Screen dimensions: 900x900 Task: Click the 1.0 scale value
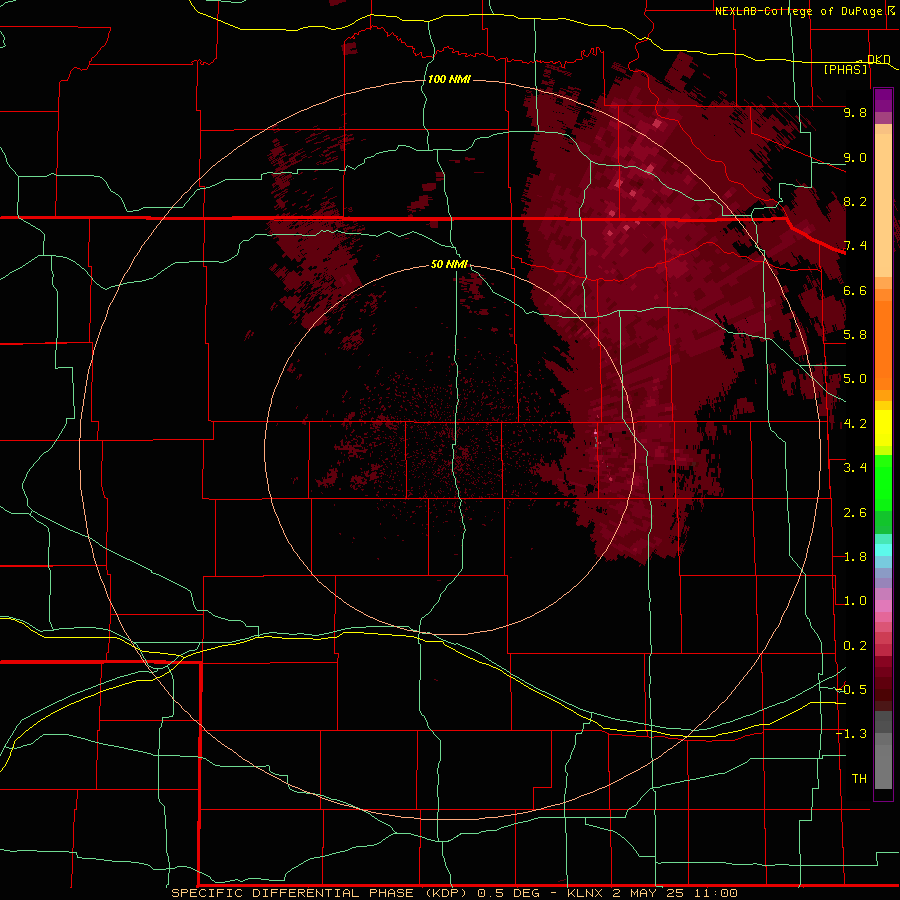pos(855,601)
